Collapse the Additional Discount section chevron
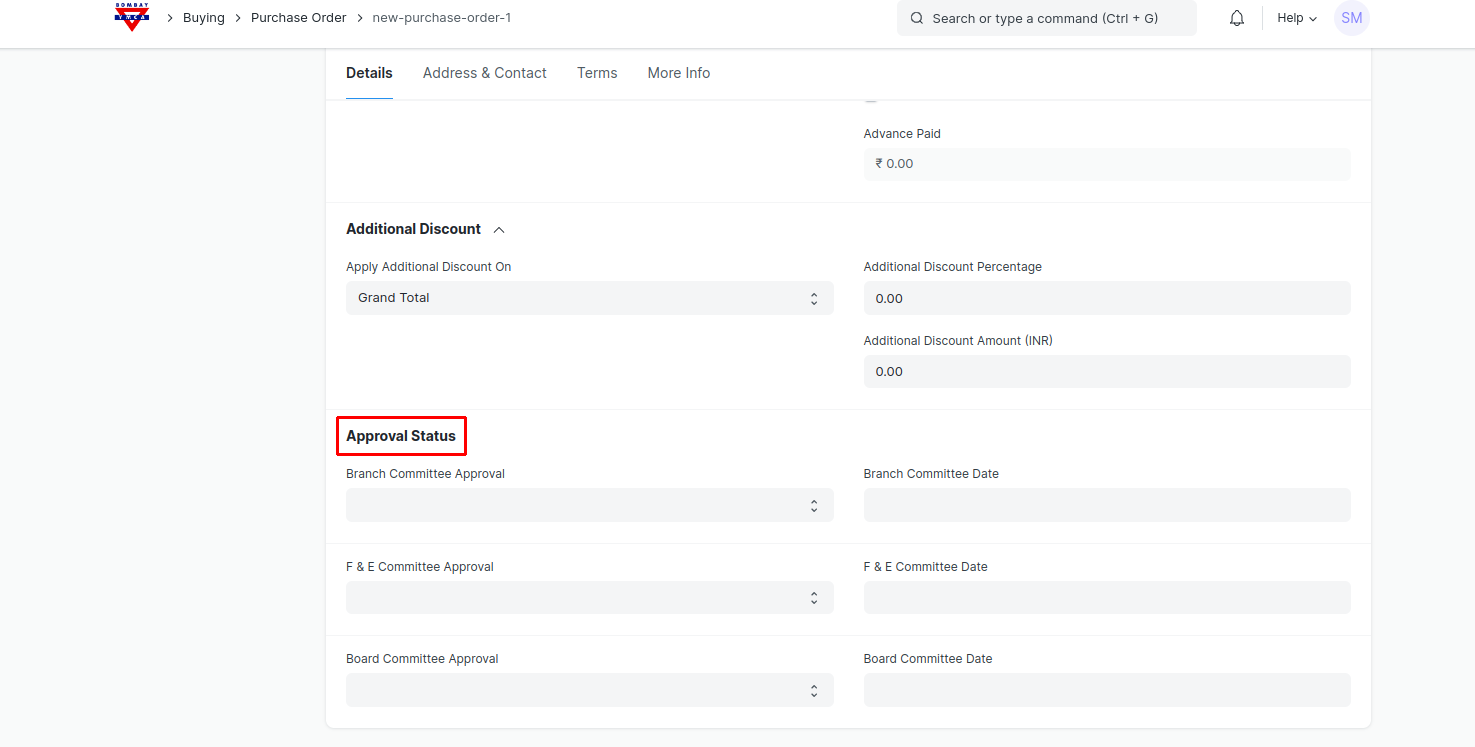This screenshot has width=1475, height=747. click(499, 230)
